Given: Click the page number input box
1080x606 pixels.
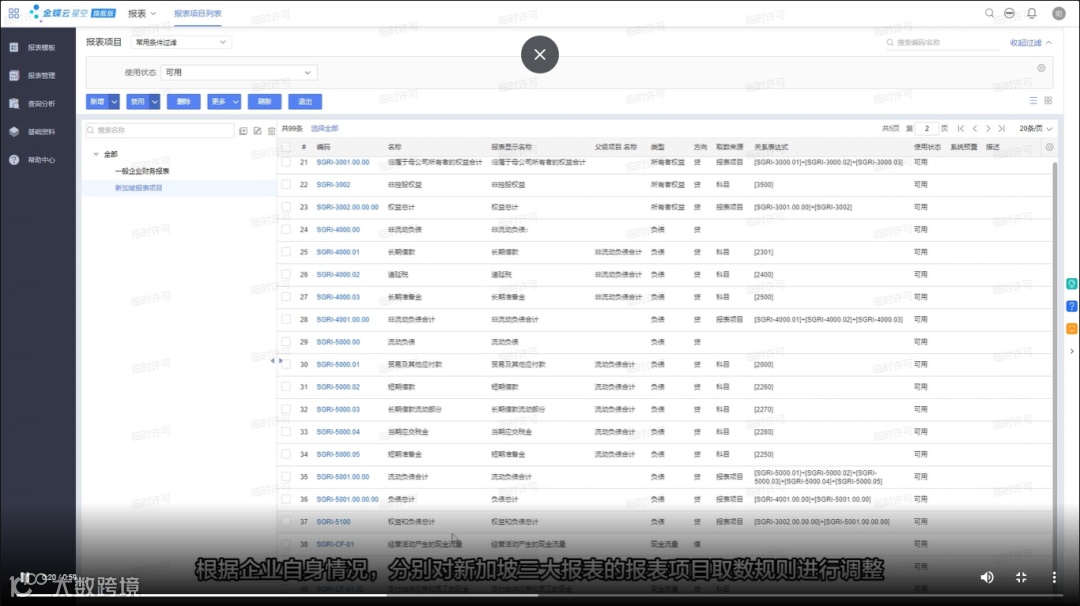Looking at the screenshot, I should (927, 129).
